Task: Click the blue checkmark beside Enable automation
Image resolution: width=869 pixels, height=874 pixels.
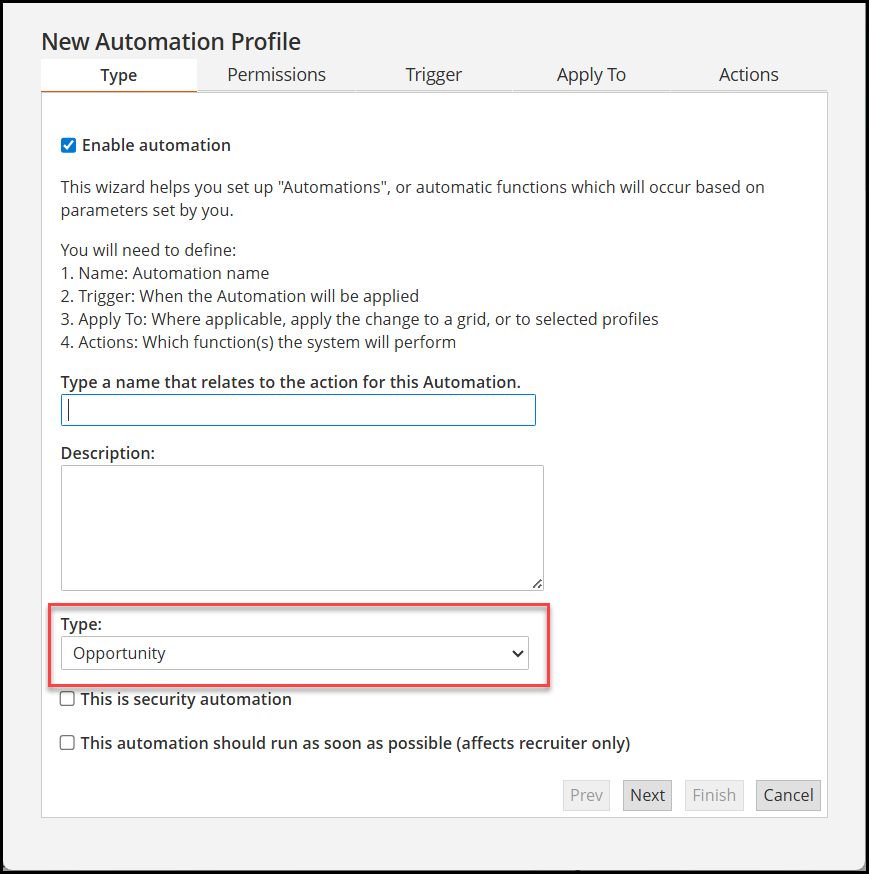Action: point(68,144)
